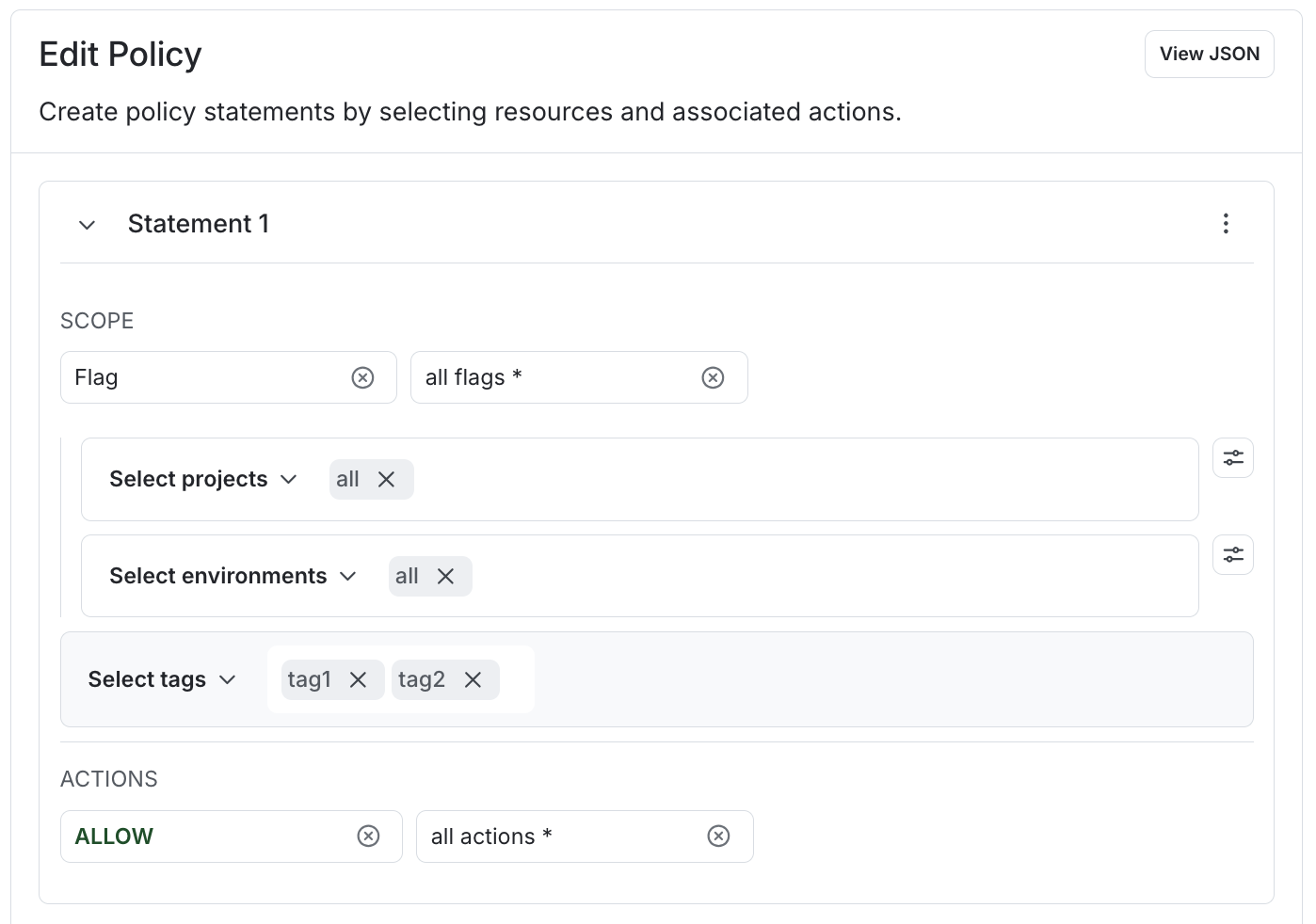The image size is (1316, 924).
Task: Open the Statement 1 three-dot options menu
Action: (1225, 224)
